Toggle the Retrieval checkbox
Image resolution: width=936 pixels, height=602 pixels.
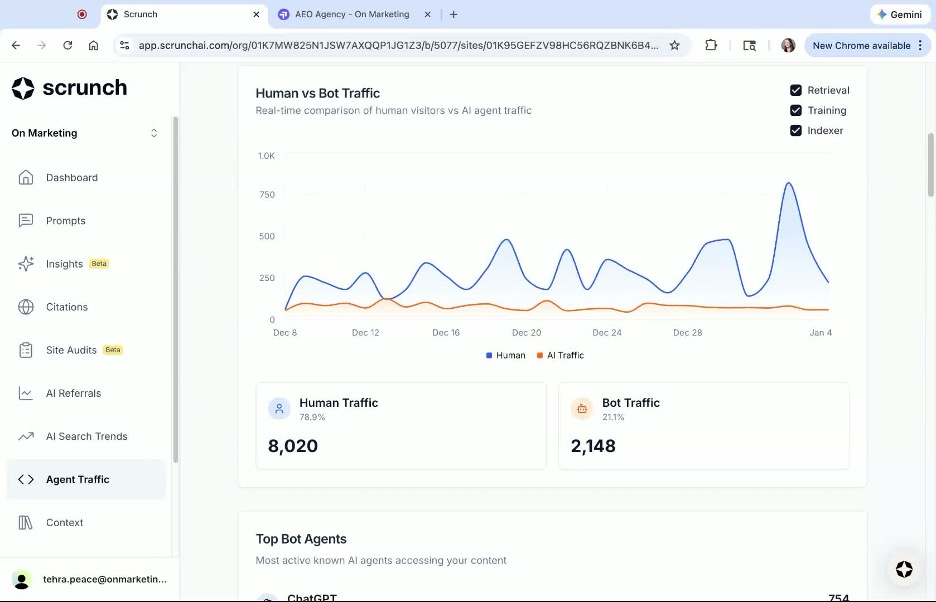796,89
